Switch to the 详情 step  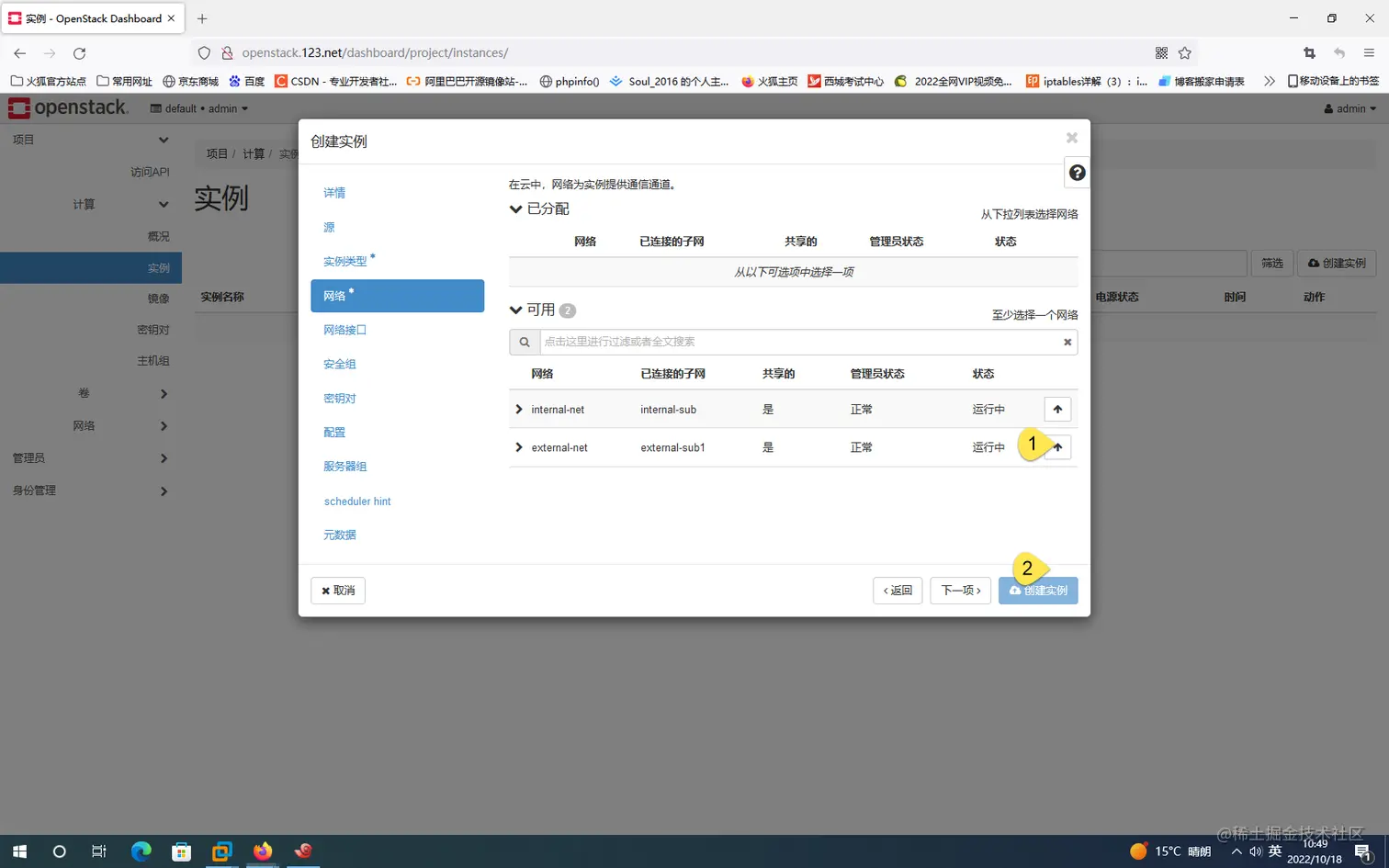[334, 193]
